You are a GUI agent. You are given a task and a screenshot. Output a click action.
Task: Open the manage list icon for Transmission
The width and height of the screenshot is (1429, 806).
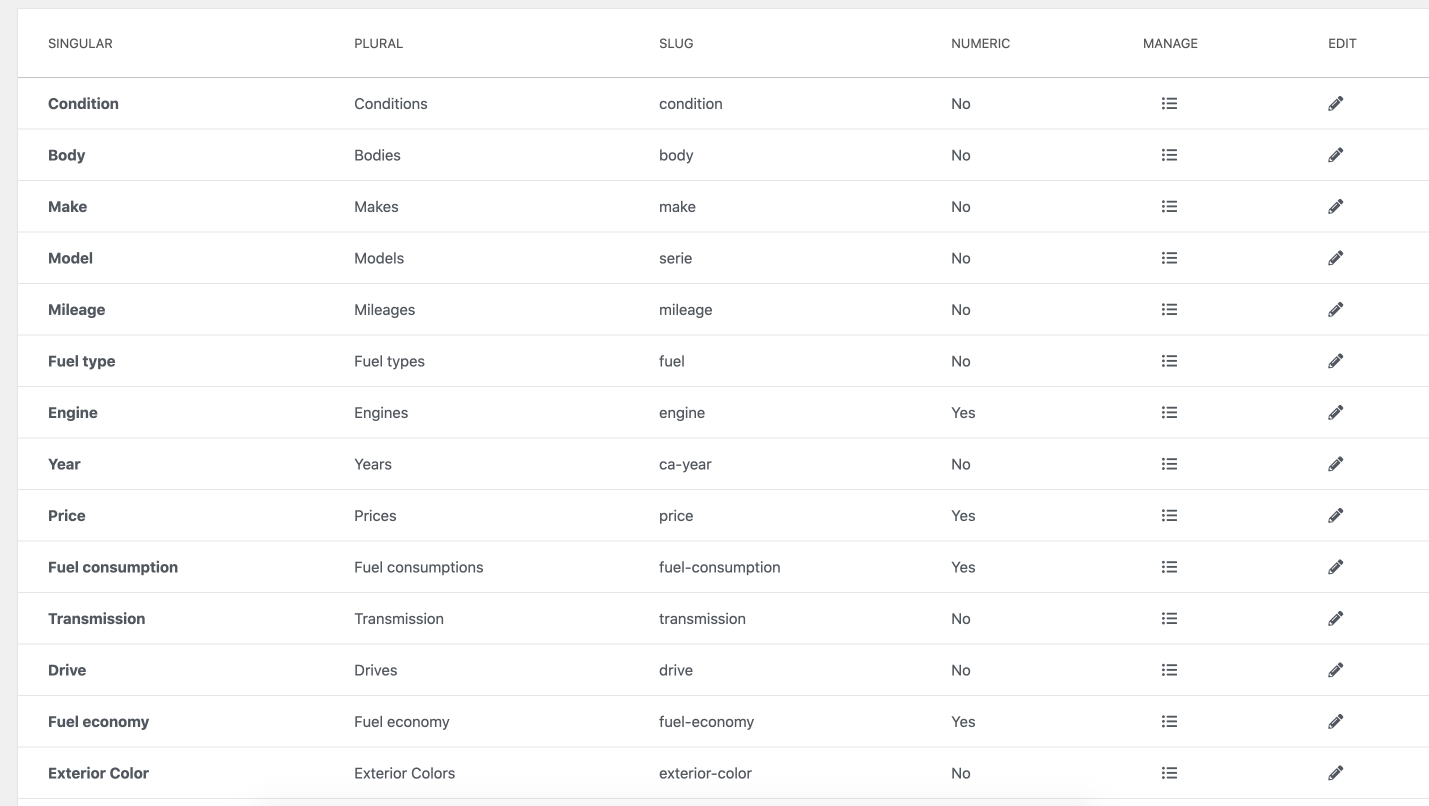pyautogui.click(x=1169, y=618)
